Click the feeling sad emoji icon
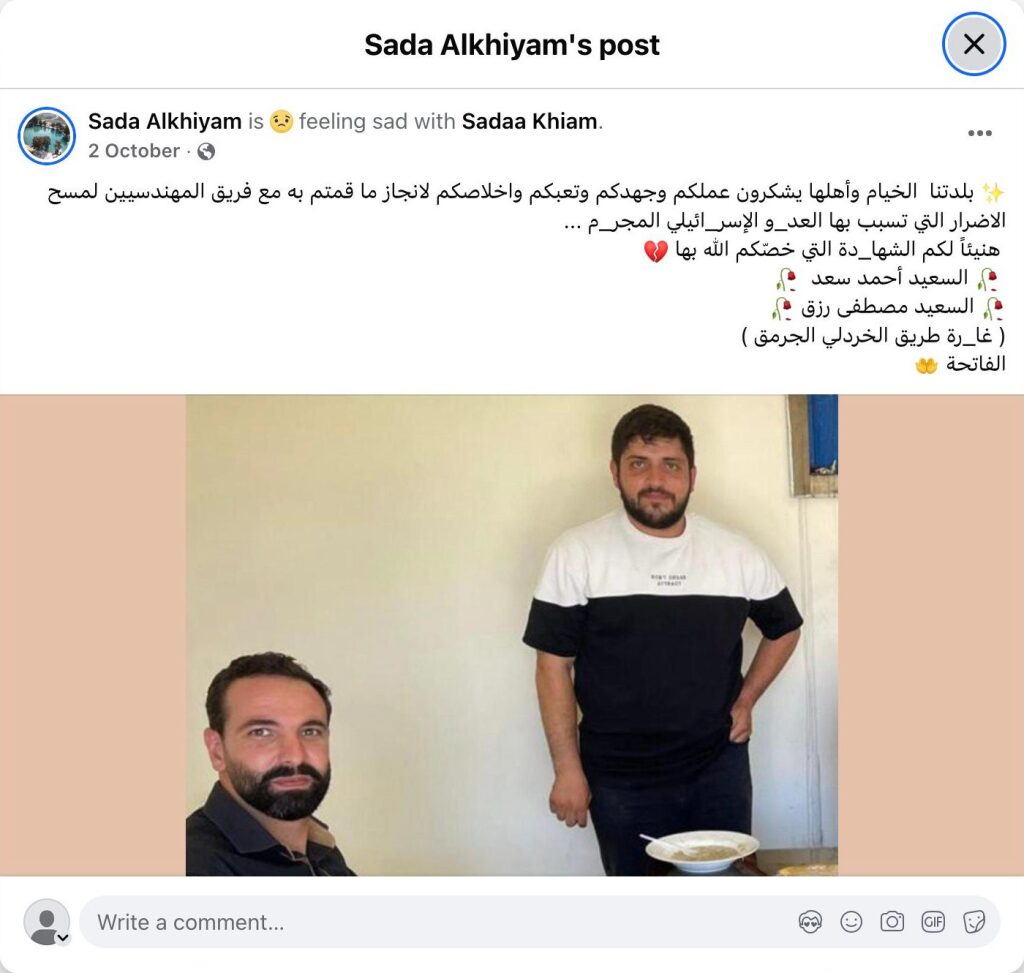The image size is (1024, 973). 281,121
